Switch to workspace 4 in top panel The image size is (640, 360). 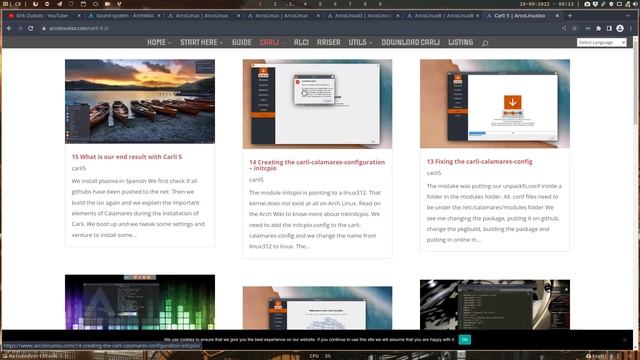pos(305,4)
